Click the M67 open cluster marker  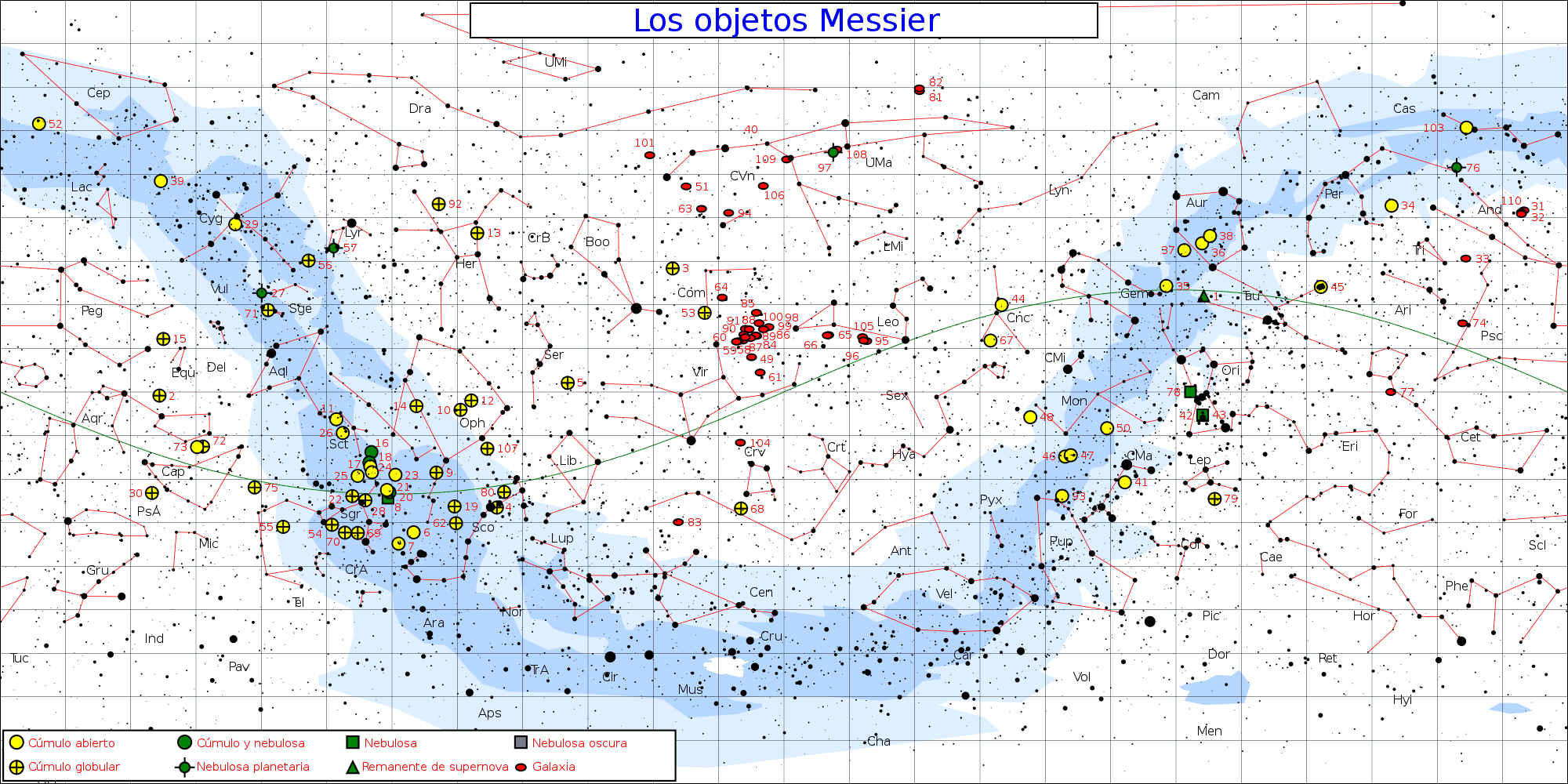pos(990,340)
